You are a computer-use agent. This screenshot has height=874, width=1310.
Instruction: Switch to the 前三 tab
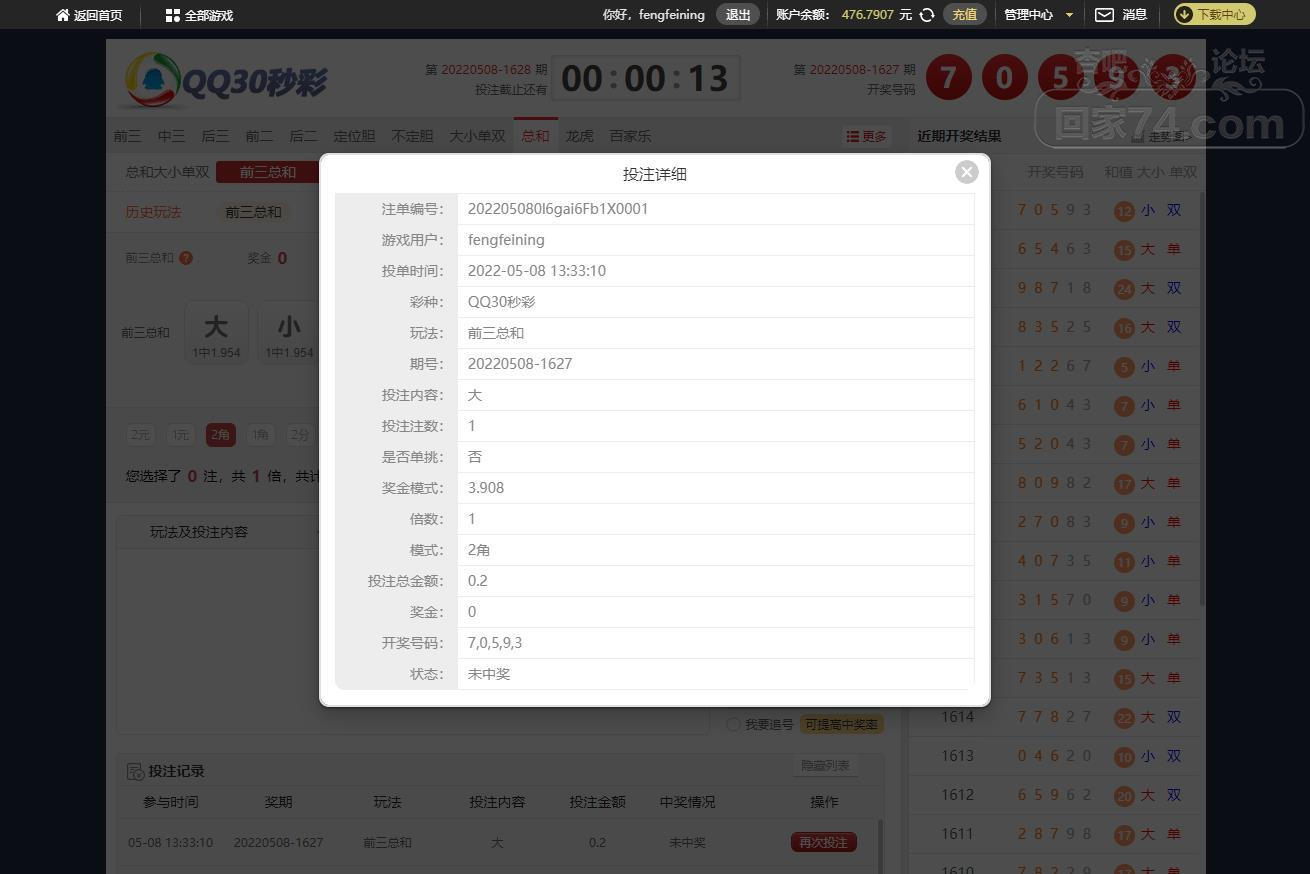pos(127,136)
